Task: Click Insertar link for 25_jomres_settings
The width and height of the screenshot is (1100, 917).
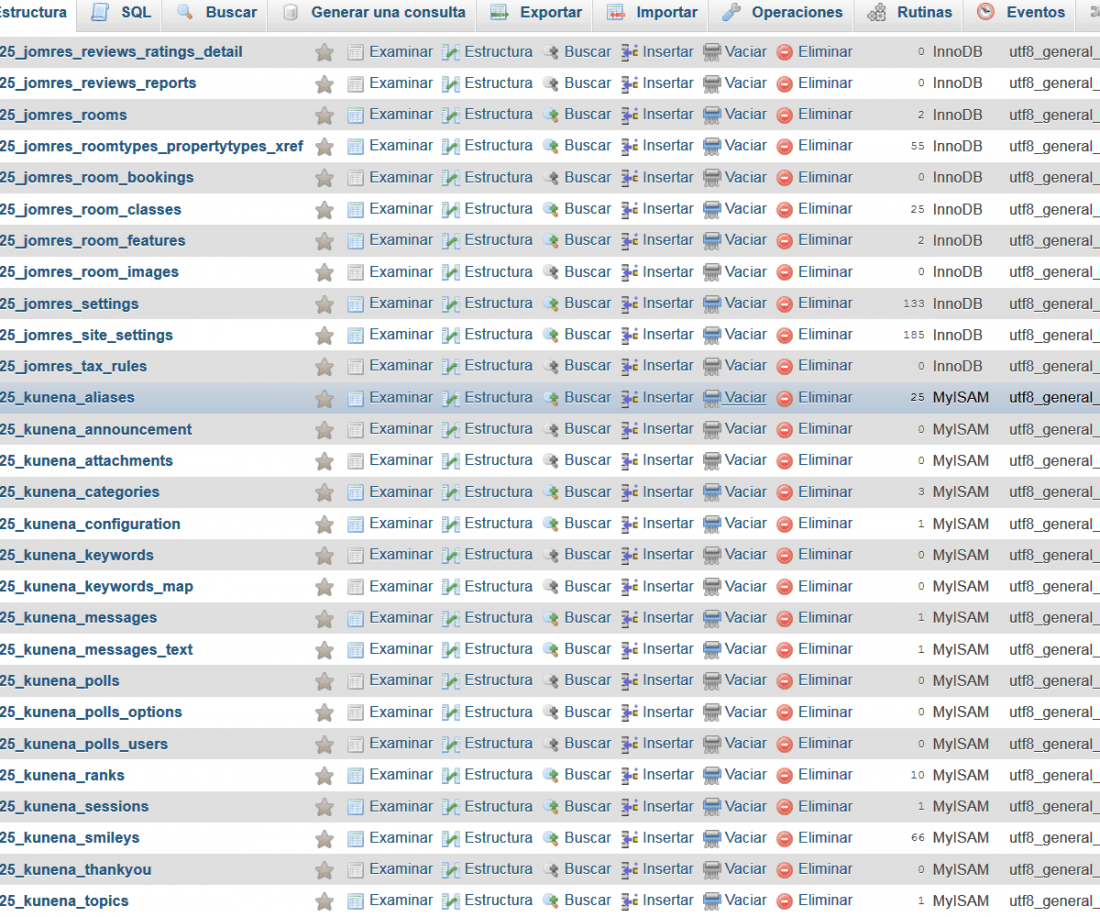Action: [668, 303]
